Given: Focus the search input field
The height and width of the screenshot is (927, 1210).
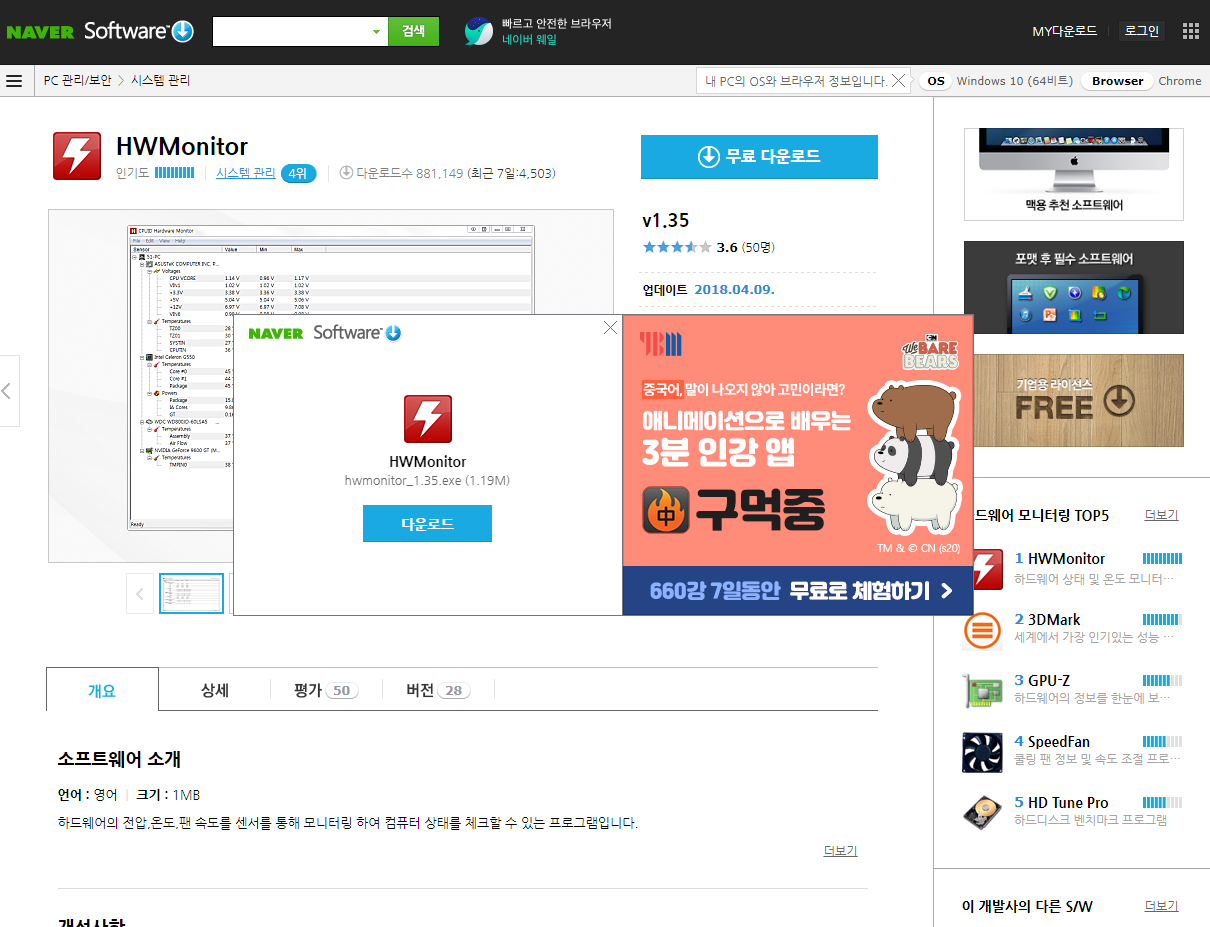Looking at the screenshot, I should tap(290, 31).
